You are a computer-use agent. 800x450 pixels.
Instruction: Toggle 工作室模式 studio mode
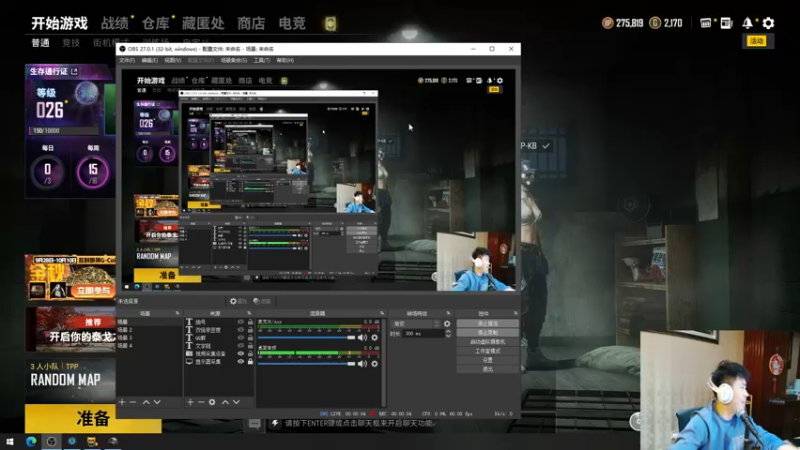(488, 351)
